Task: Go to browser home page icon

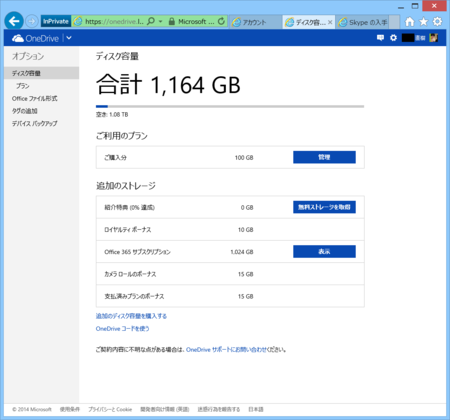Action: [x=410, y=22]
